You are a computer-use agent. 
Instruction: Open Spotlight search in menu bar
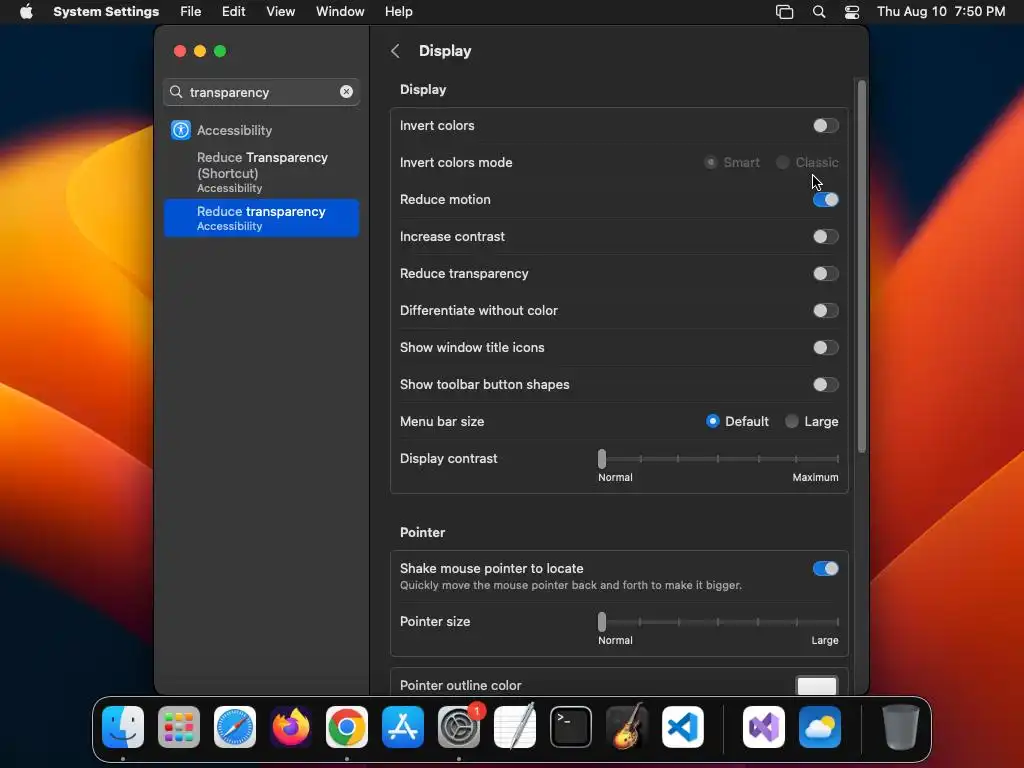pyautogui.click(x=819, y=12)
